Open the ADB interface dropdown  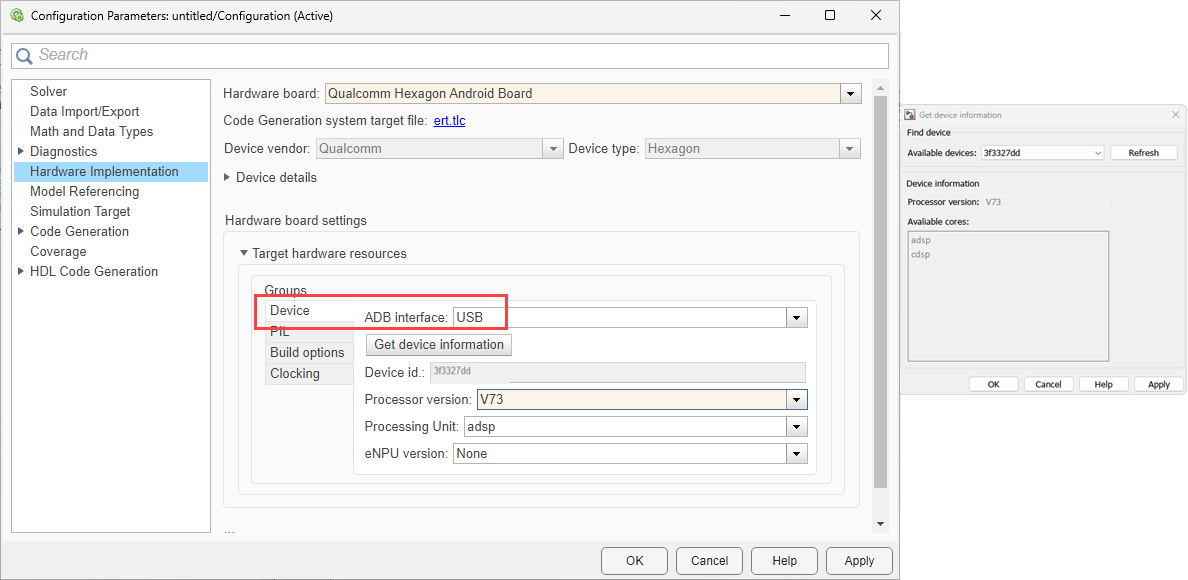796,317
